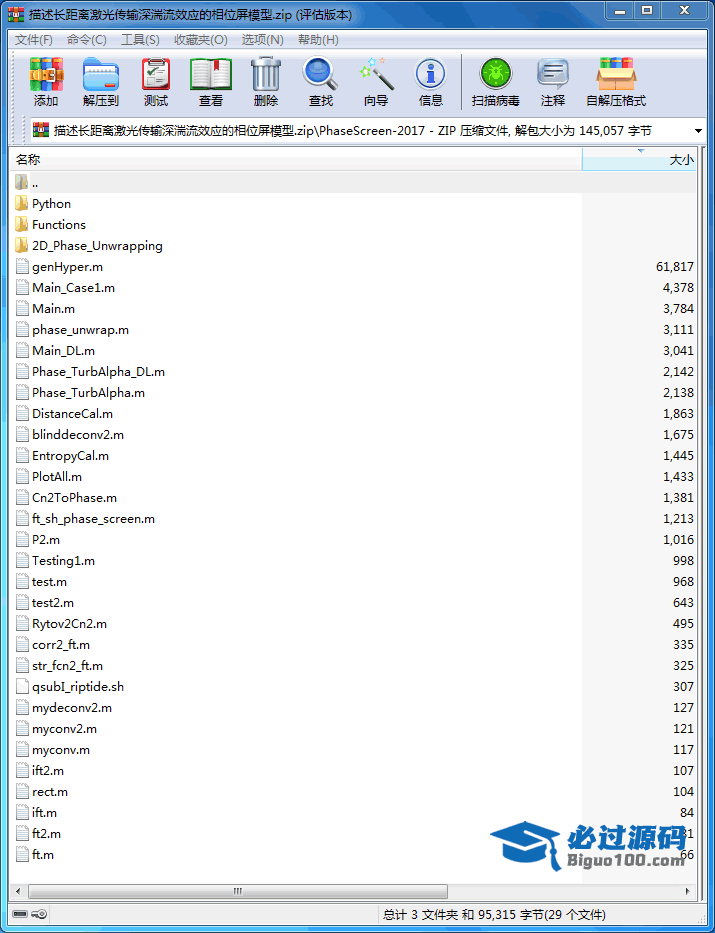
Task: Select the file blinddeconv2.m
Action: 78,434
